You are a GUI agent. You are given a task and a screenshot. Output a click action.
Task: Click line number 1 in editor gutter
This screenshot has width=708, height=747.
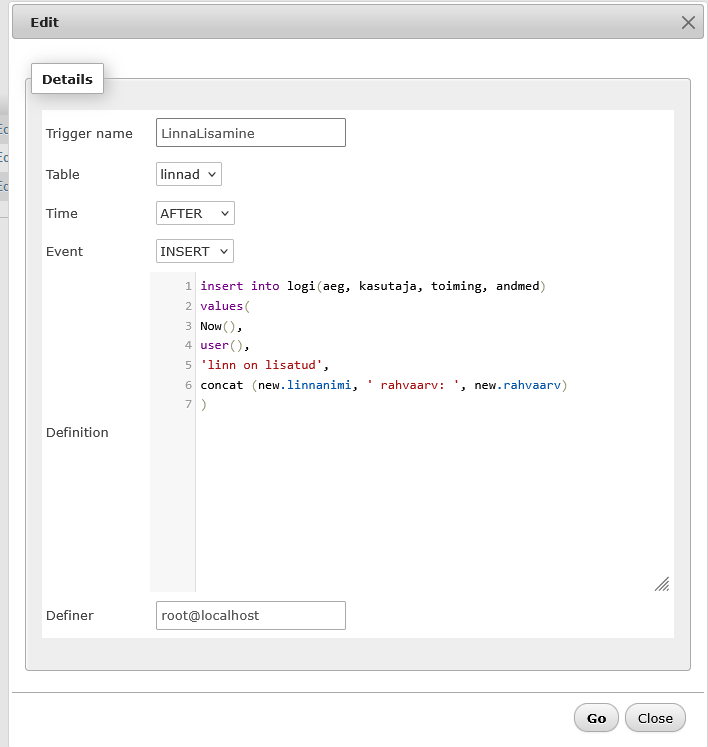tap(188, 286)
